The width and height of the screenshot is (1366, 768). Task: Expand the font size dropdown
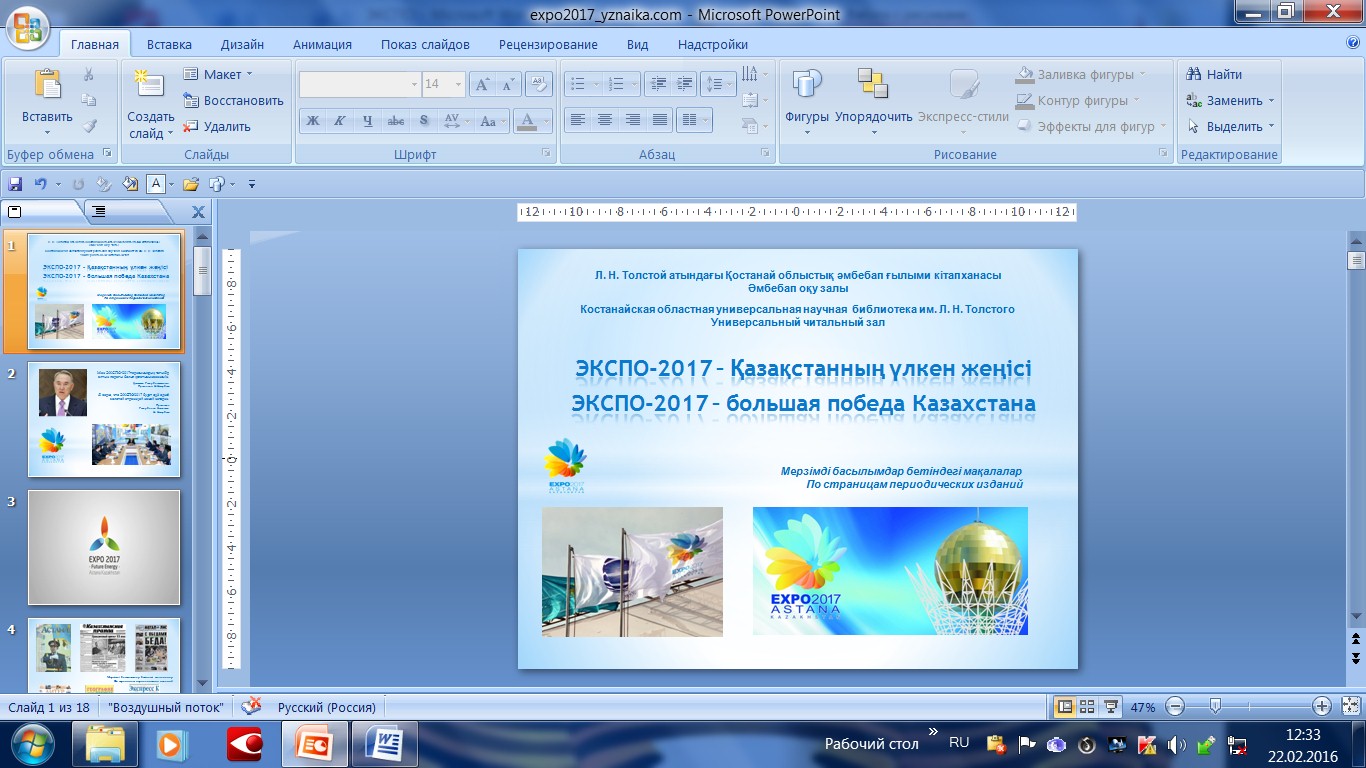coord(458,85)
